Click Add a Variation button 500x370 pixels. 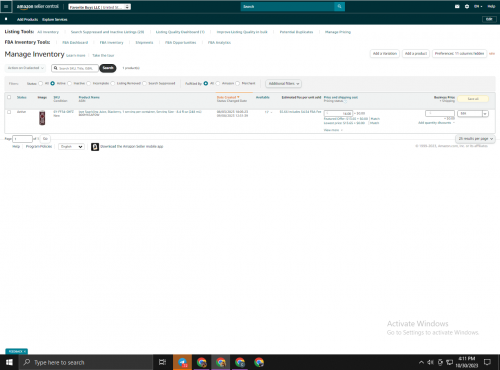pos(385,54)
